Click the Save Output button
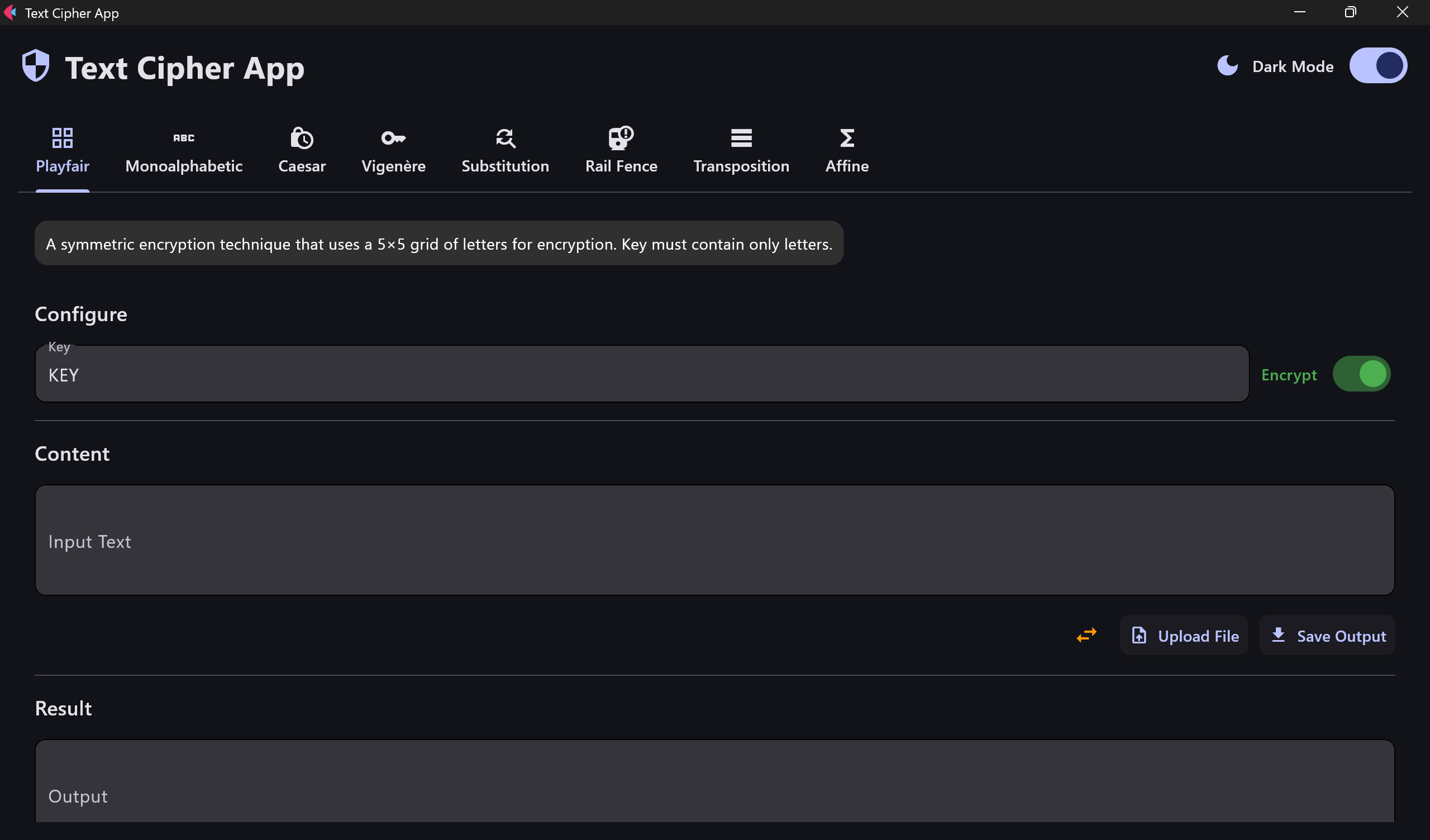The image size is (1430, 840). pyautogui.click(x=1327, y=636)
